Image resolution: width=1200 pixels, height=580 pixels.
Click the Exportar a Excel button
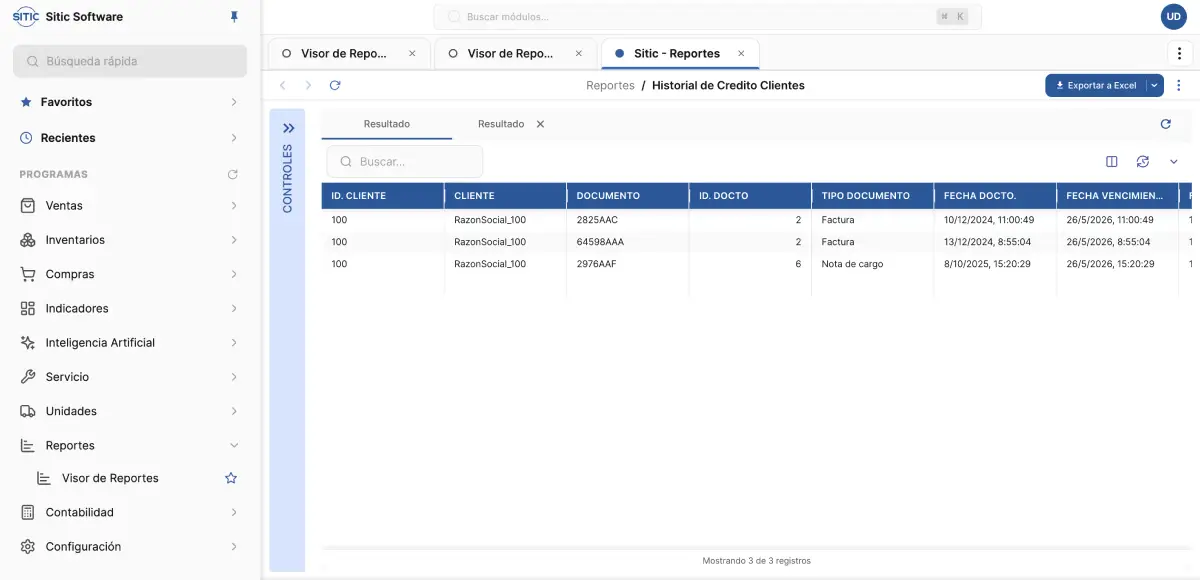(x=1095, y=86)
